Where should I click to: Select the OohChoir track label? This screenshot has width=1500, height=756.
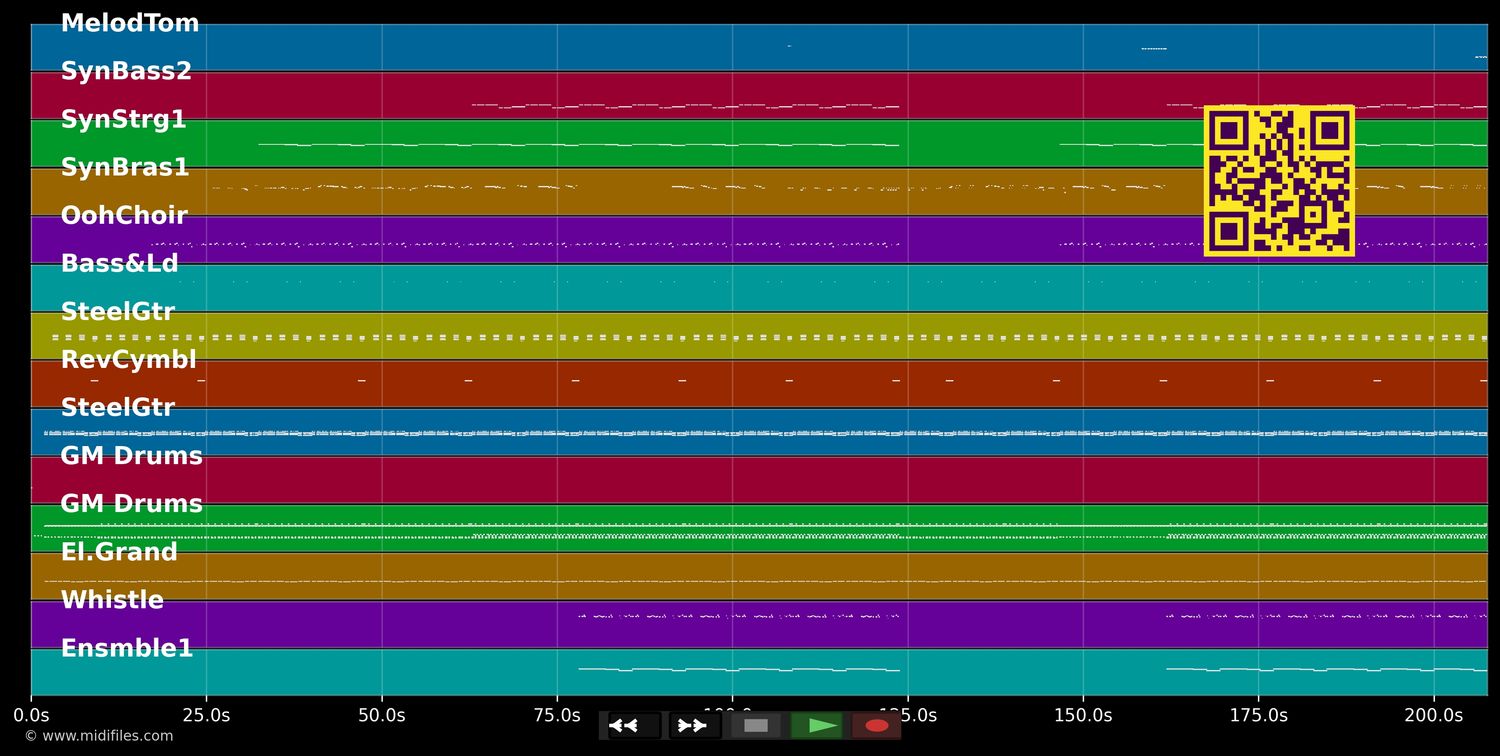coord(124,216)
